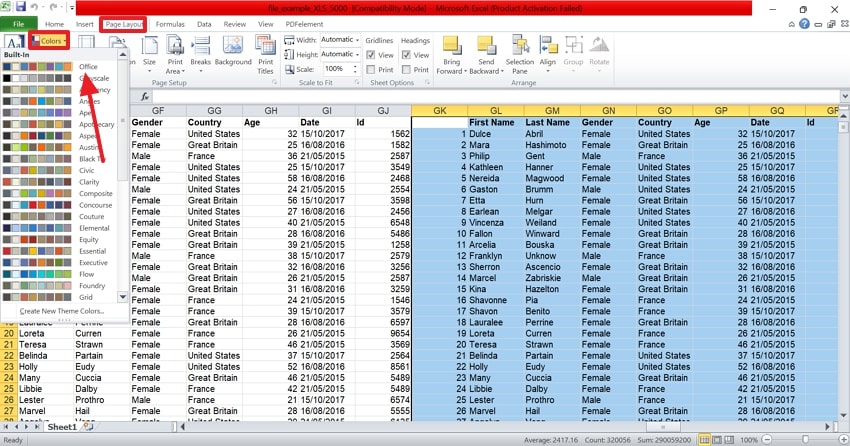Click the Align objects icon
Screen dimensions: 850x446
(x=548, y=46)
